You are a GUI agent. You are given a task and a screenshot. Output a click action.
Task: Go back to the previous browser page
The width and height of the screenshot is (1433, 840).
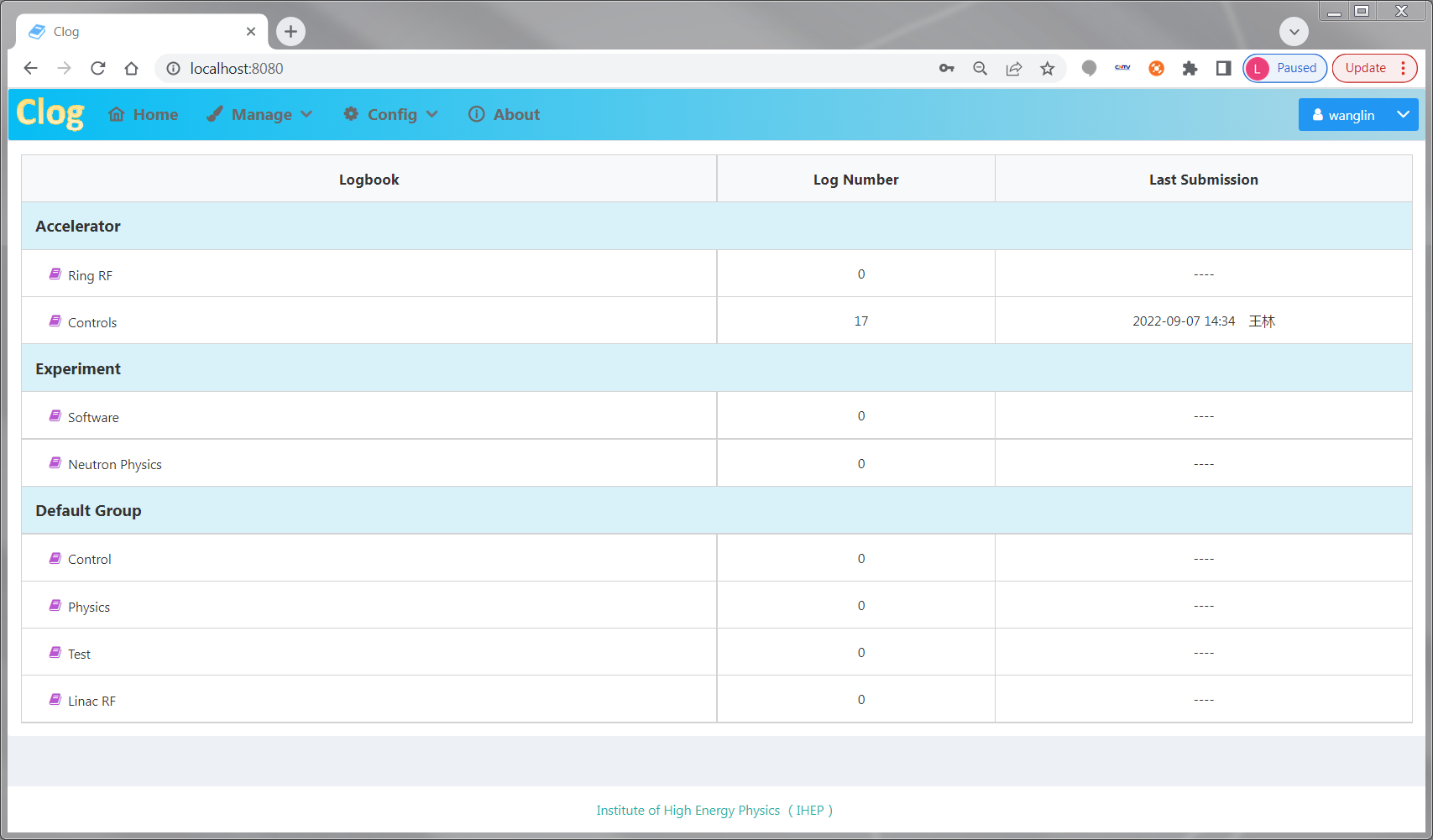[x=31, y=68]
